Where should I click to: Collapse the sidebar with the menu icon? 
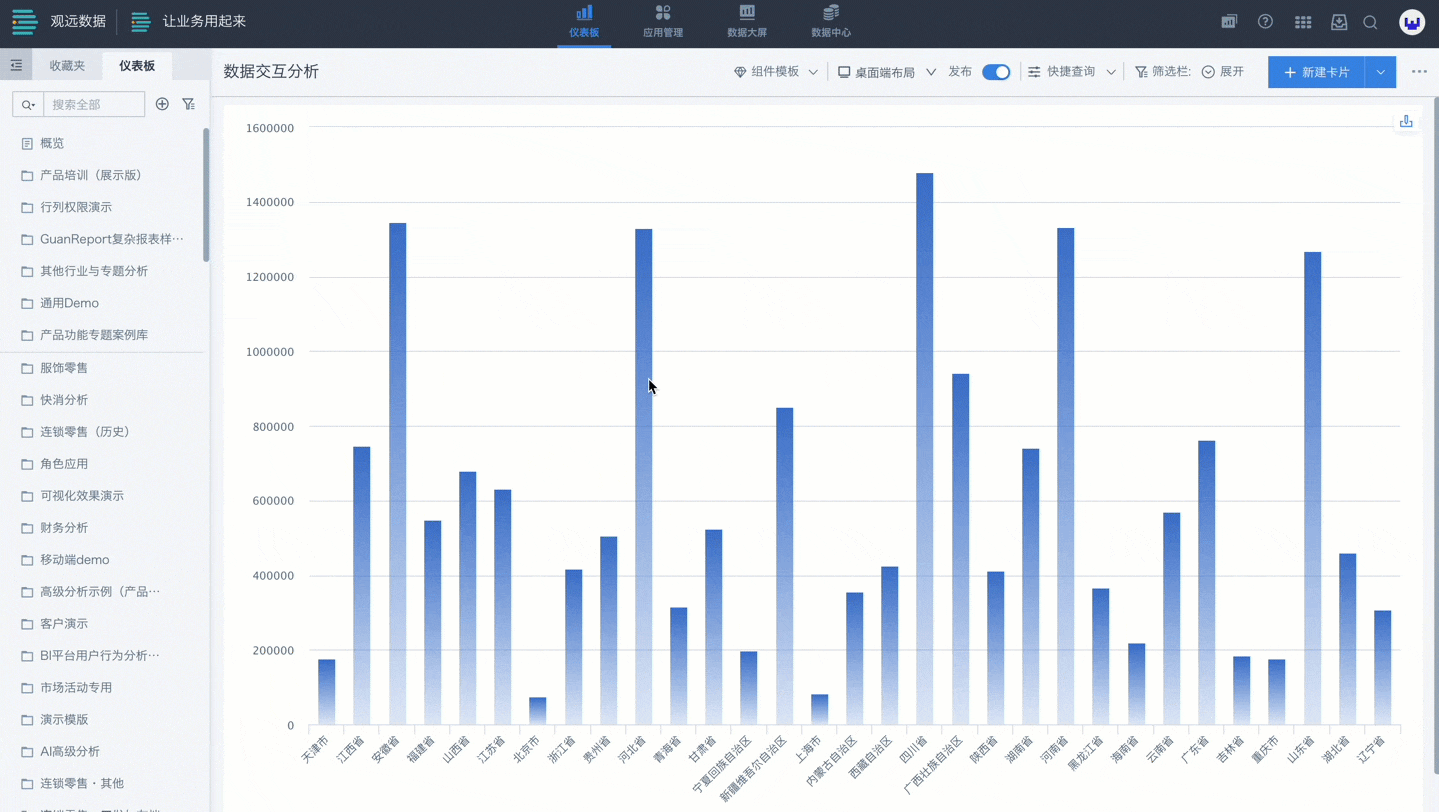click(16, 66)
